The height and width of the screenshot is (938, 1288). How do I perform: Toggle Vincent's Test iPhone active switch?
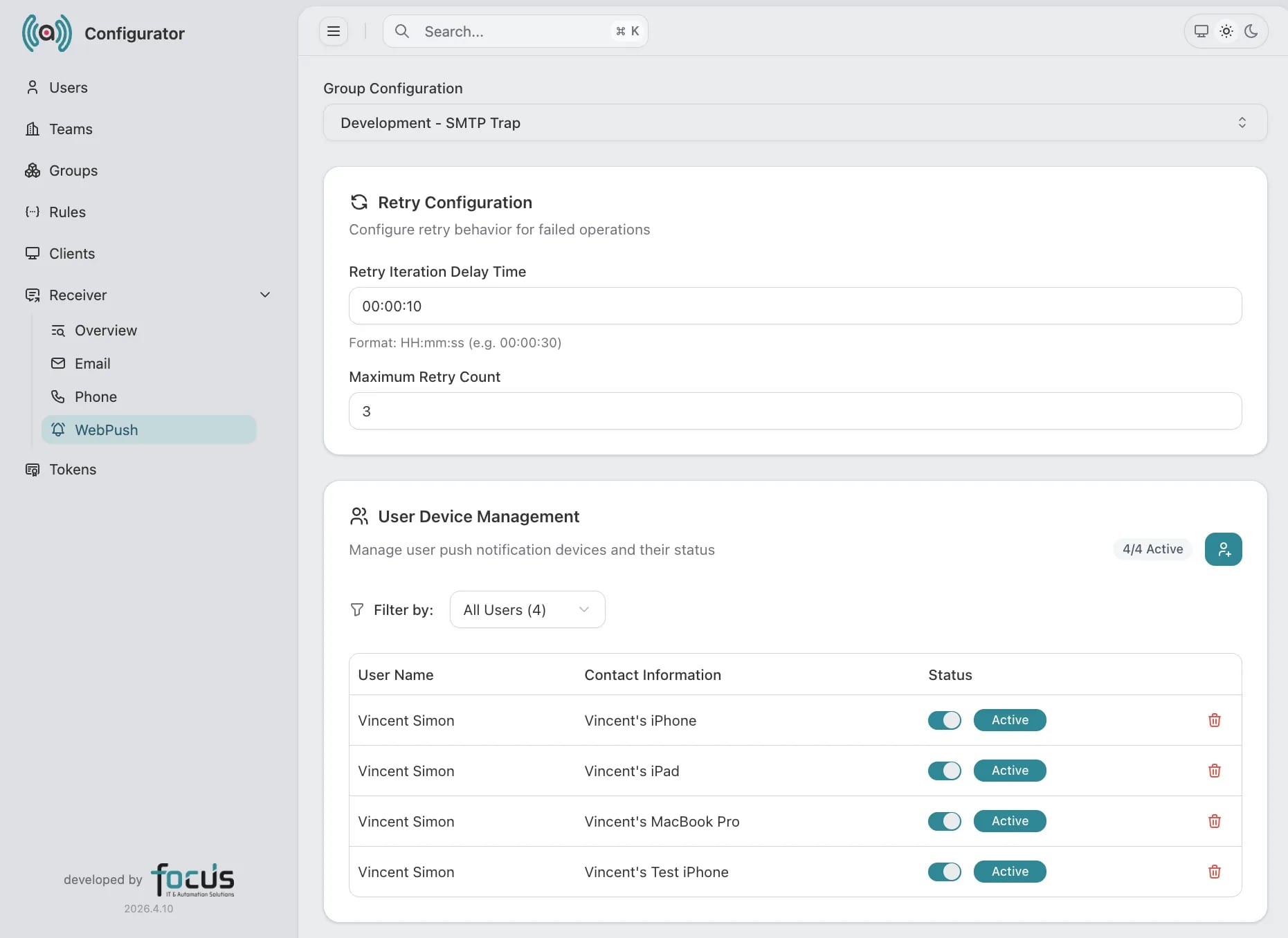pos(945,872)
